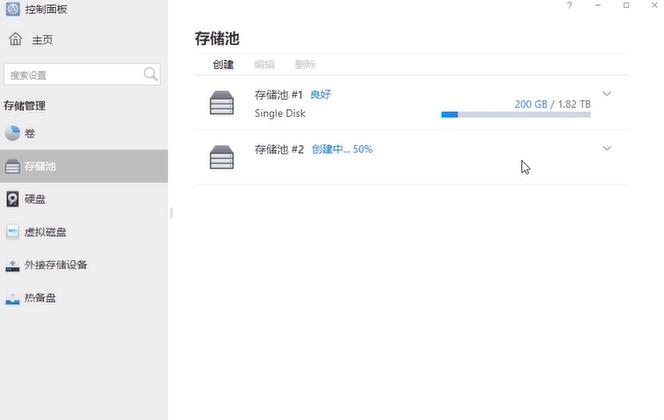Click the Control Panel app icon
The width and height of the screenshot is (664, 420).
(12, 8)
